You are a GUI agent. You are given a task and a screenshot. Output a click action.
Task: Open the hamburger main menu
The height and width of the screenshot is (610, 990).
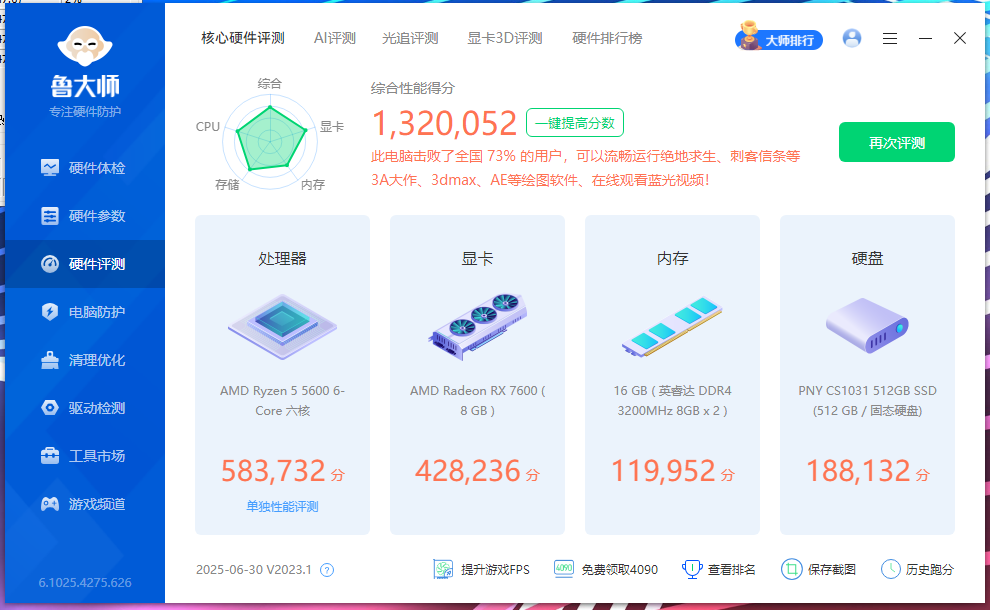click(x=890, y=39)
